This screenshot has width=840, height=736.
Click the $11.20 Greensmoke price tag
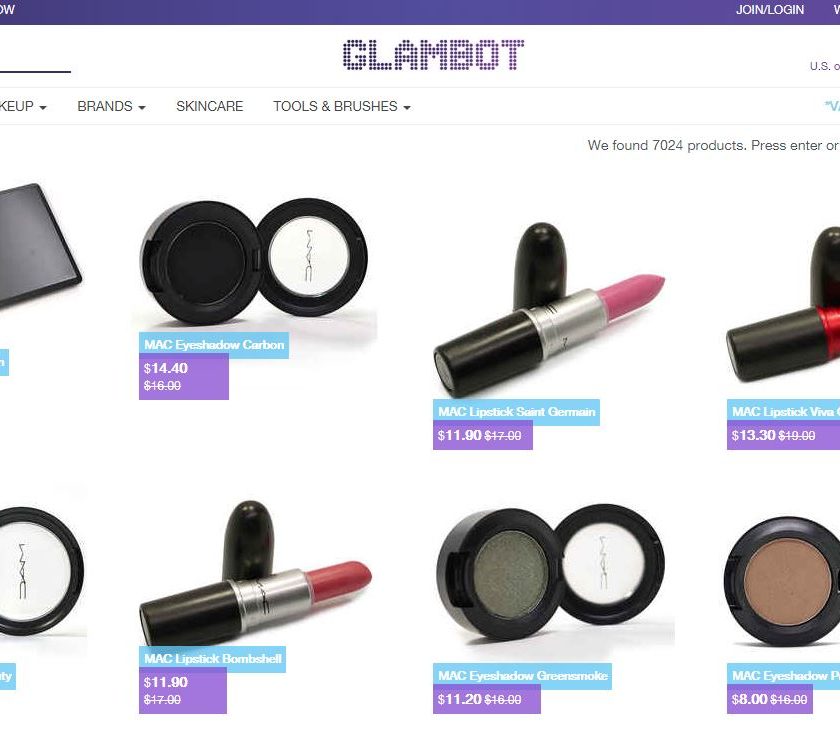(x=486, y=700)
